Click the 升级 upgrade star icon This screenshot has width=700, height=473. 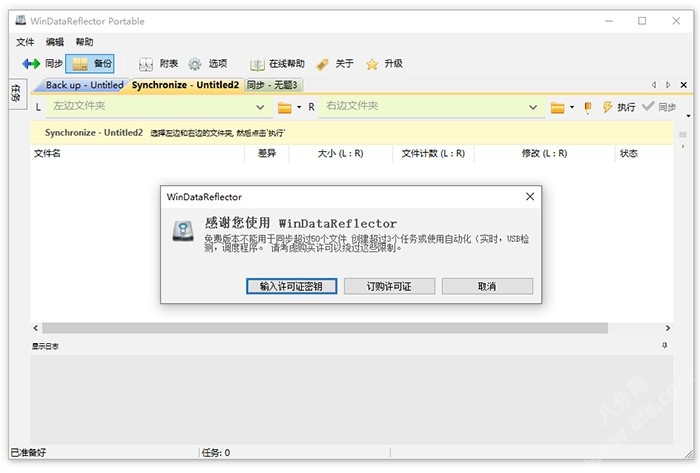pyautogui.click(x=371, y=64)
